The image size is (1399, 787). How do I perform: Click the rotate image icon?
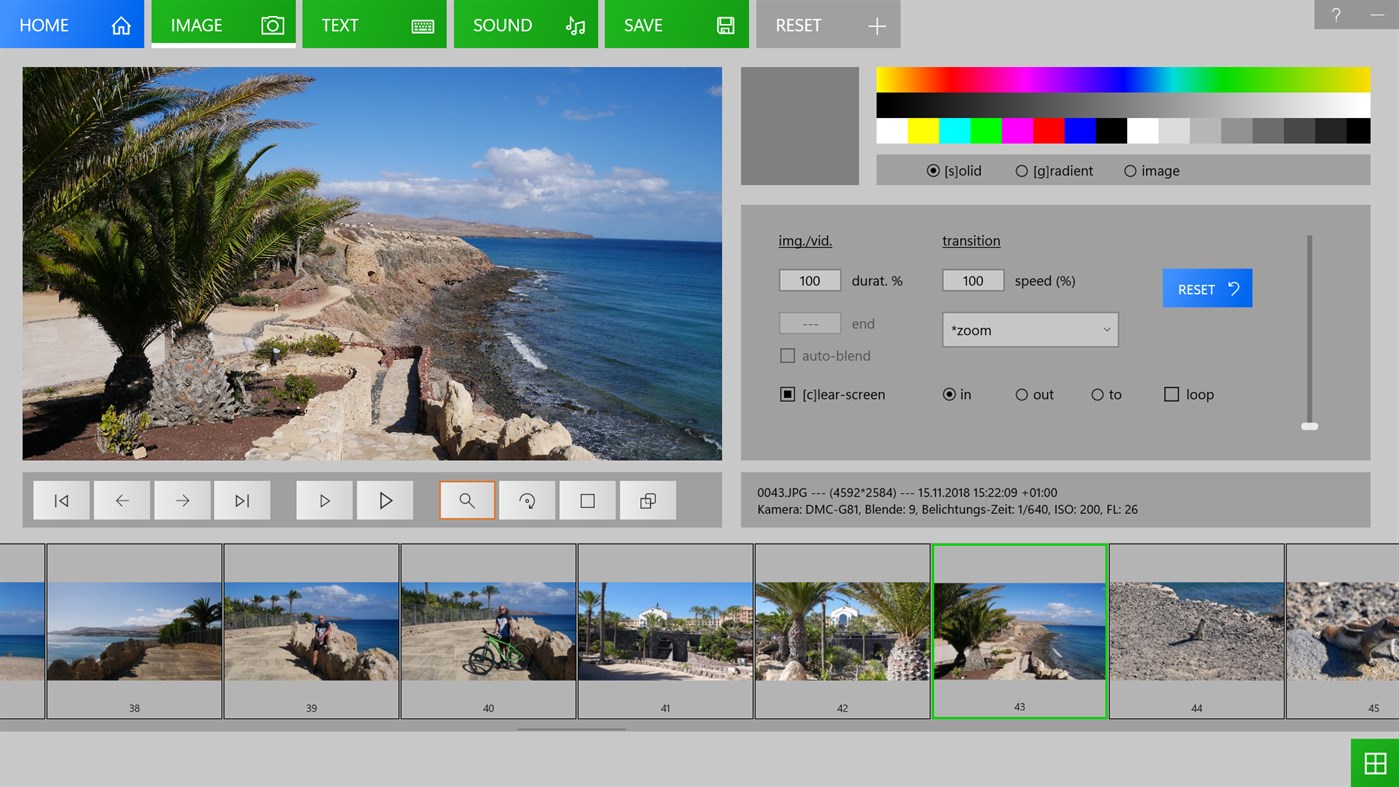click(x=527, y=500)
